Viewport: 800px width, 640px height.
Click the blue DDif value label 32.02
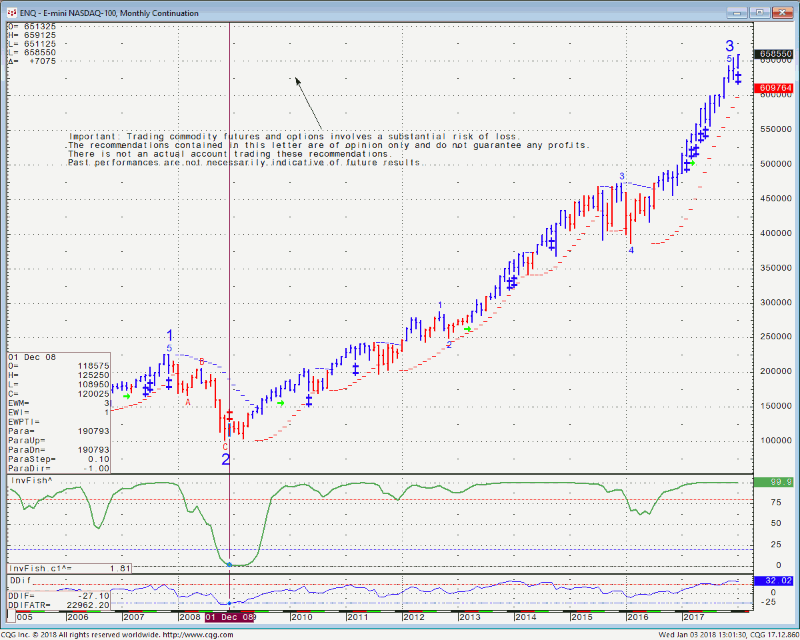point(774,580)
